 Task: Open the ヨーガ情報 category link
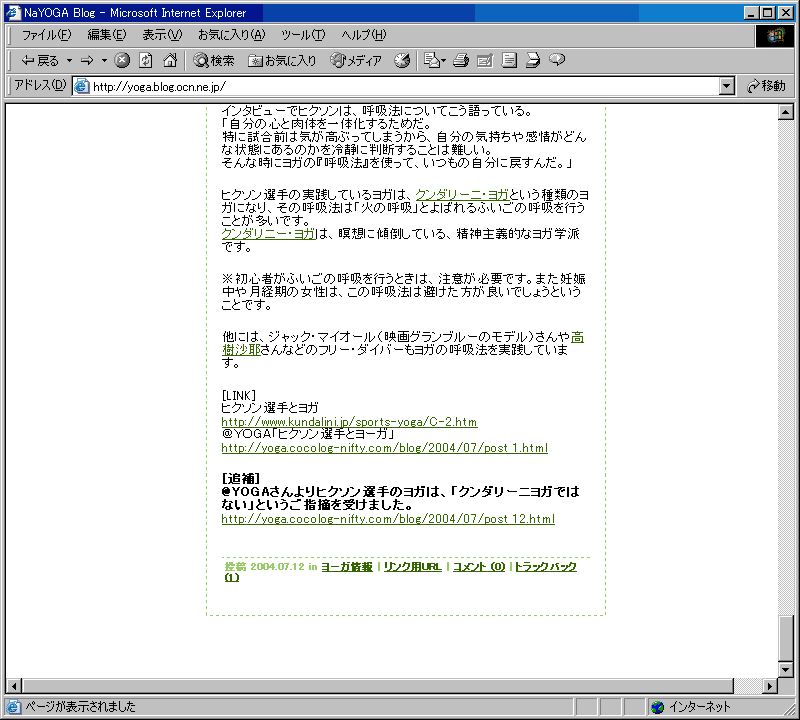click(347, 567)
